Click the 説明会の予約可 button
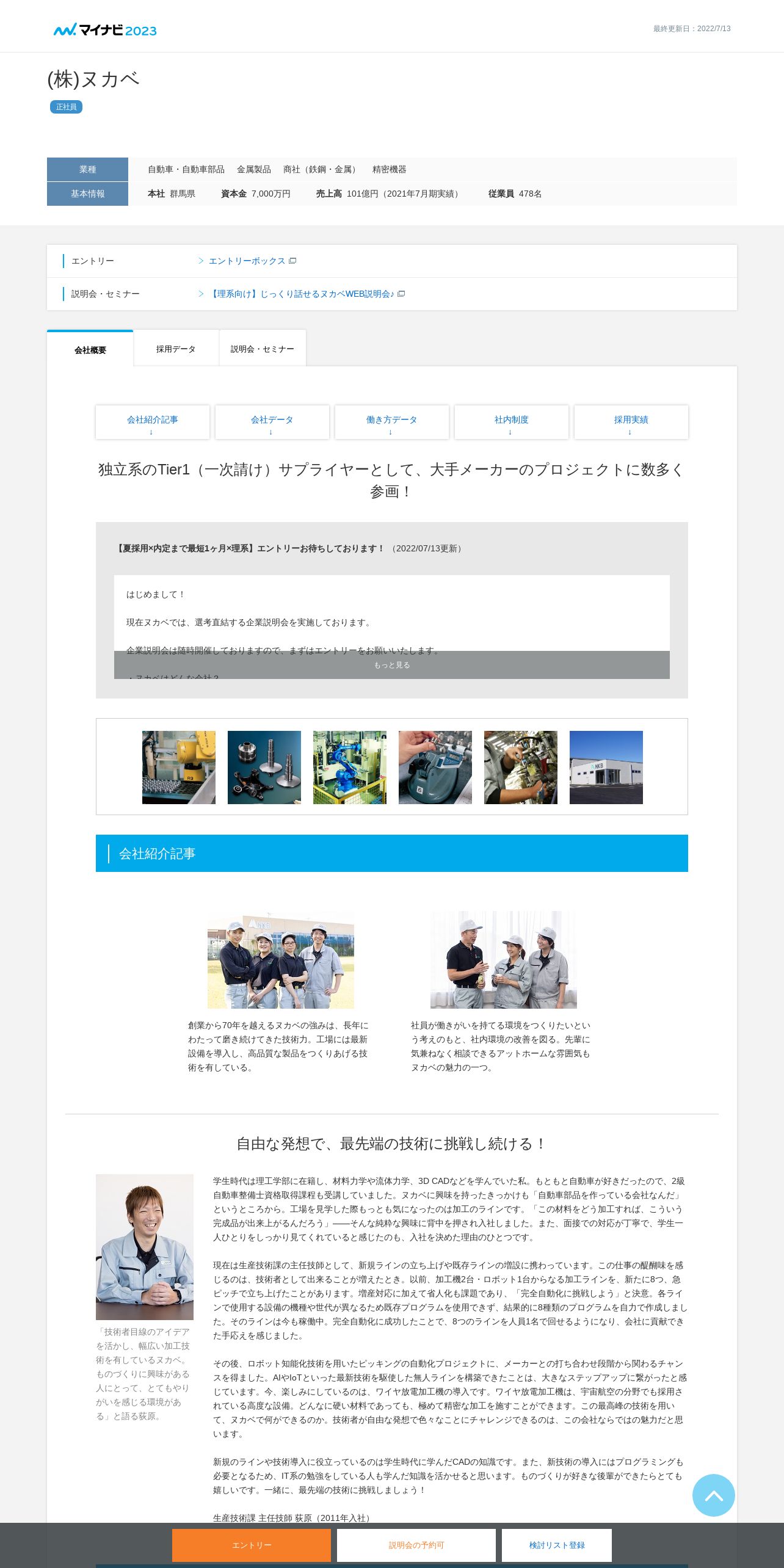This screenshot has width=784, height=1568. (416, 1545)
